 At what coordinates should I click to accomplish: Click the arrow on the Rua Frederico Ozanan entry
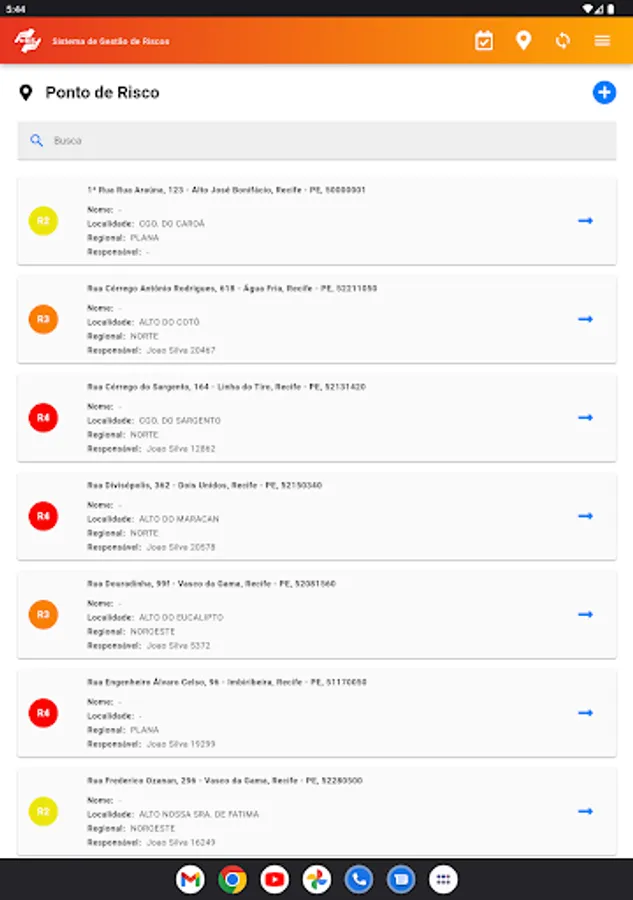[x=583, y=812]
